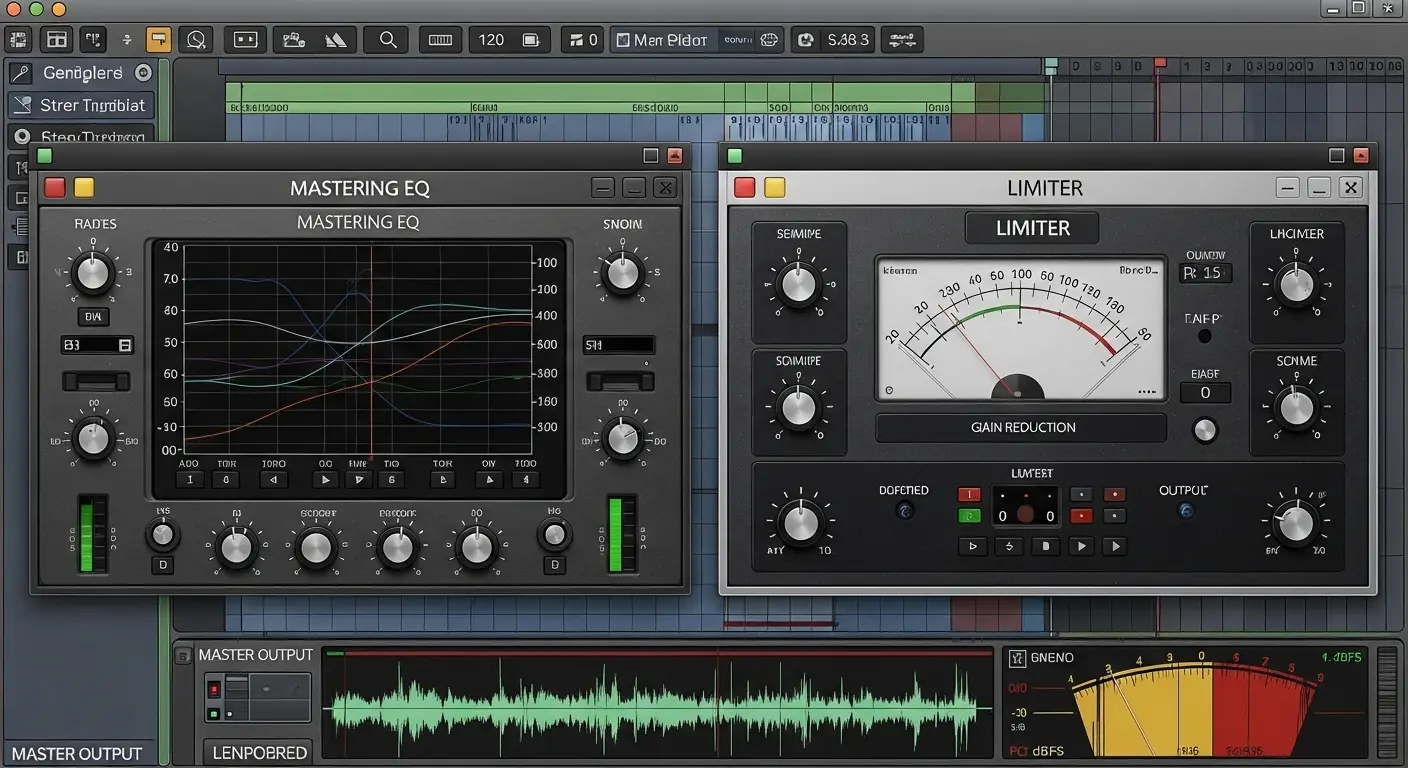Open the S.36 3 field in top toolbar
Image resolution: width=1408 pixels, height=768 pixels.
833,40
